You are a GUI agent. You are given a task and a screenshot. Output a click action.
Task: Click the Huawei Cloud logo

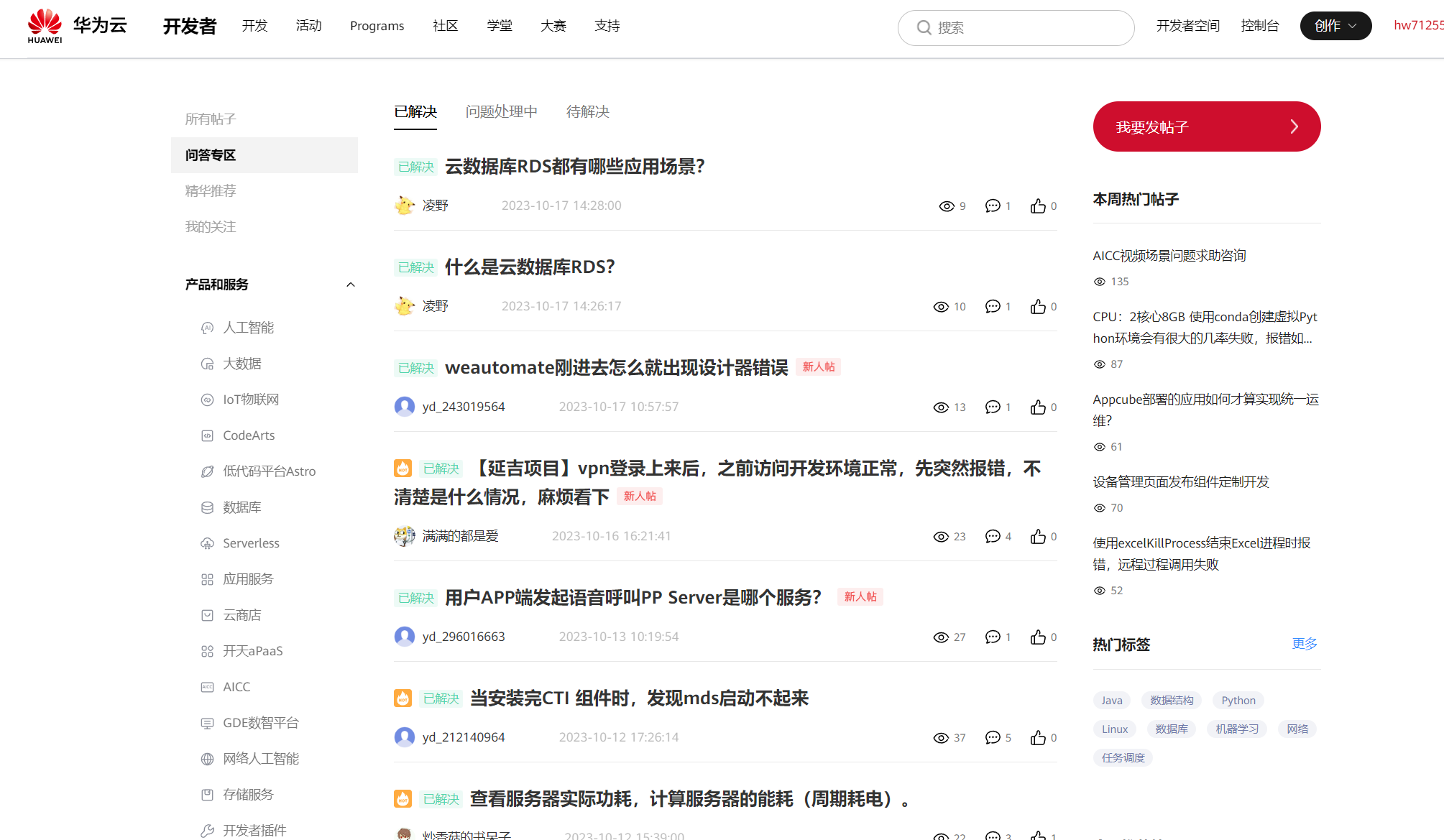[x=77, y=26]
